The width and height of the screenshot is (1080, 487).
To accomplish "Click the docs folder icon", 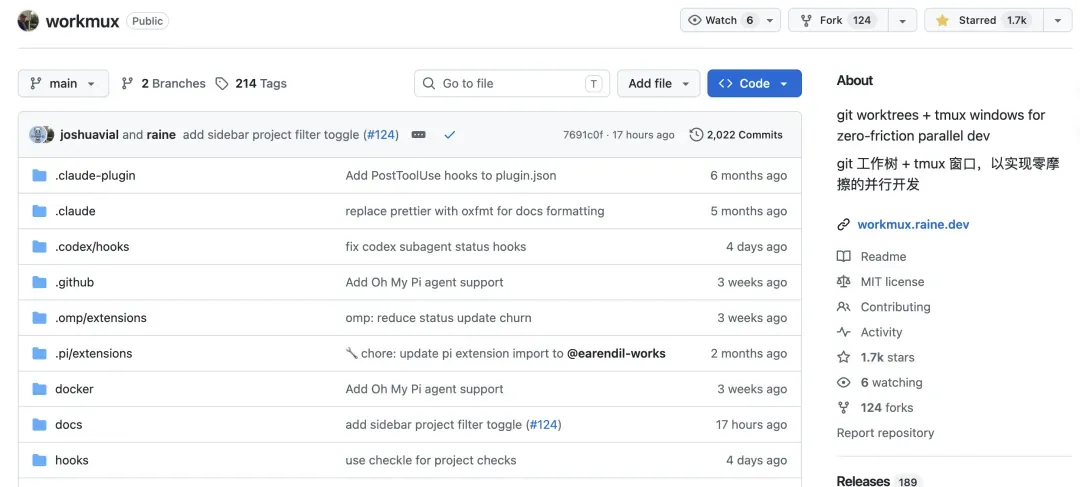I will click(39, 425).
